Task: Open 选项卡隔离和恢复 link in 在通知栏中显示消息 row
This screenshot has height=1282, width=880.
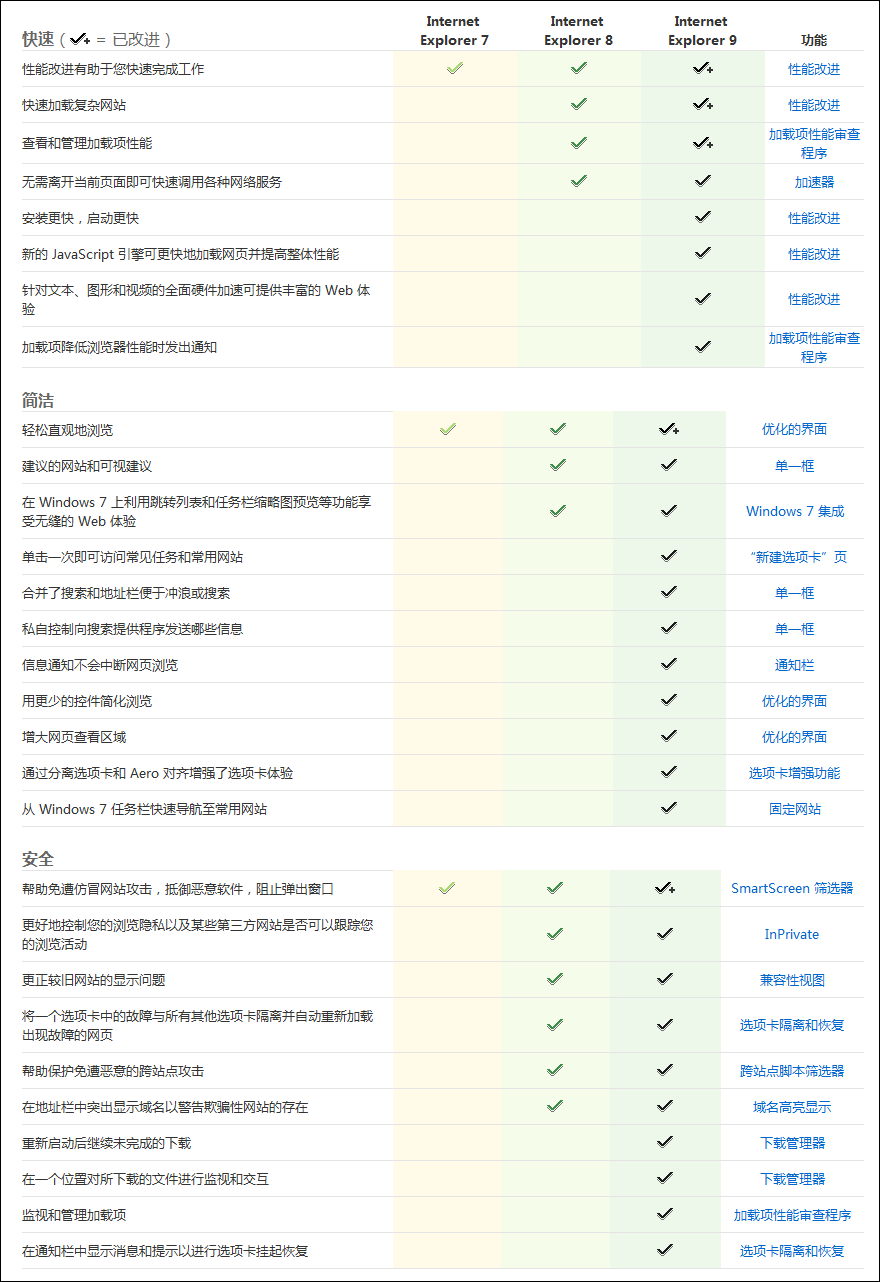Action: coord(792,1251)
